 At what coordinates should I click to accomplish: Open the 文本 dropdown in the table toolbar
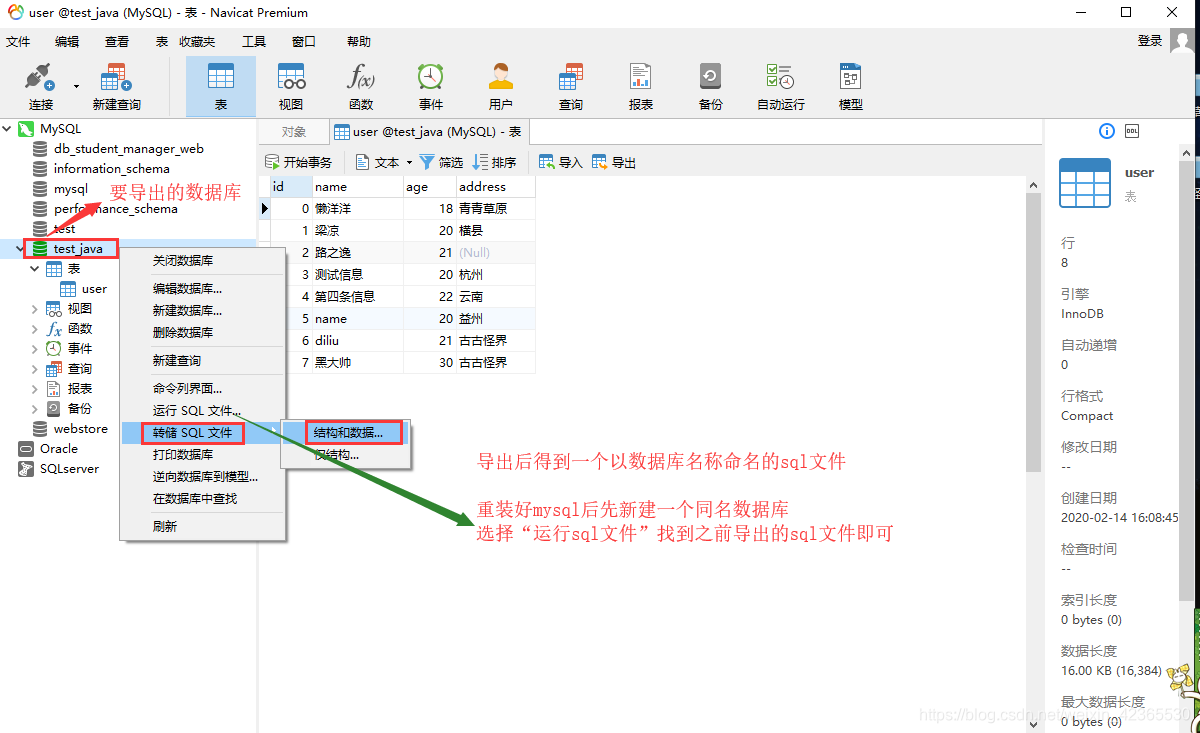[385, 162]
